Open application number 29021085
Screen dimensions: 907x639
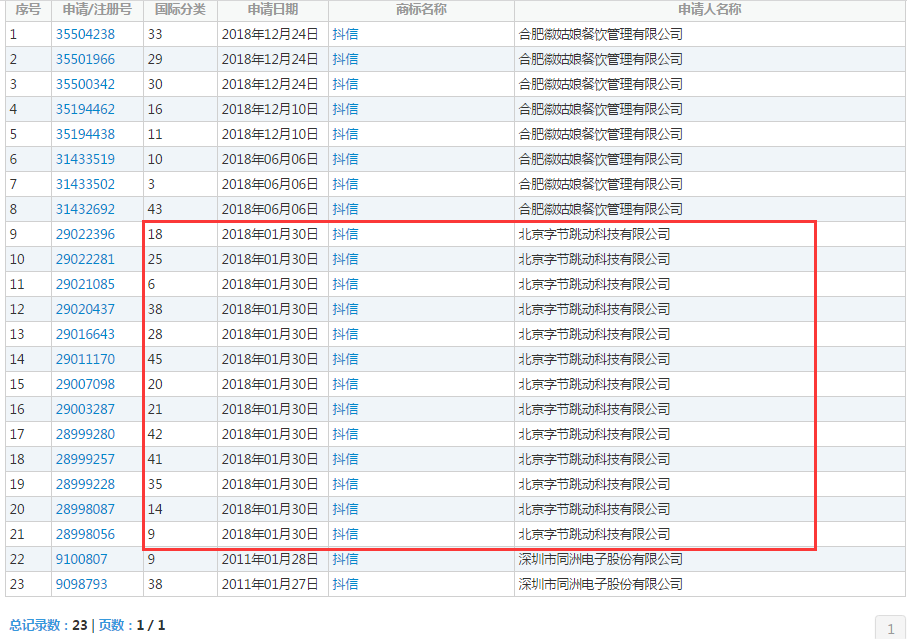click(x=85, y=284)
